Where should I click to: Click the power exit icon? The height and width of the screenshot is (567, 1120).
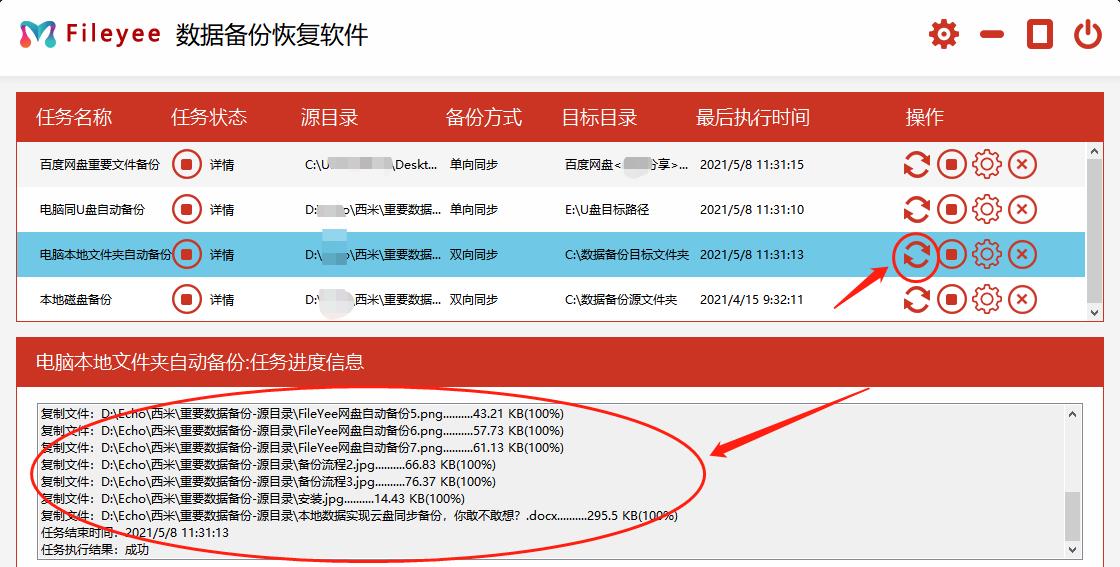[1088, 35]
